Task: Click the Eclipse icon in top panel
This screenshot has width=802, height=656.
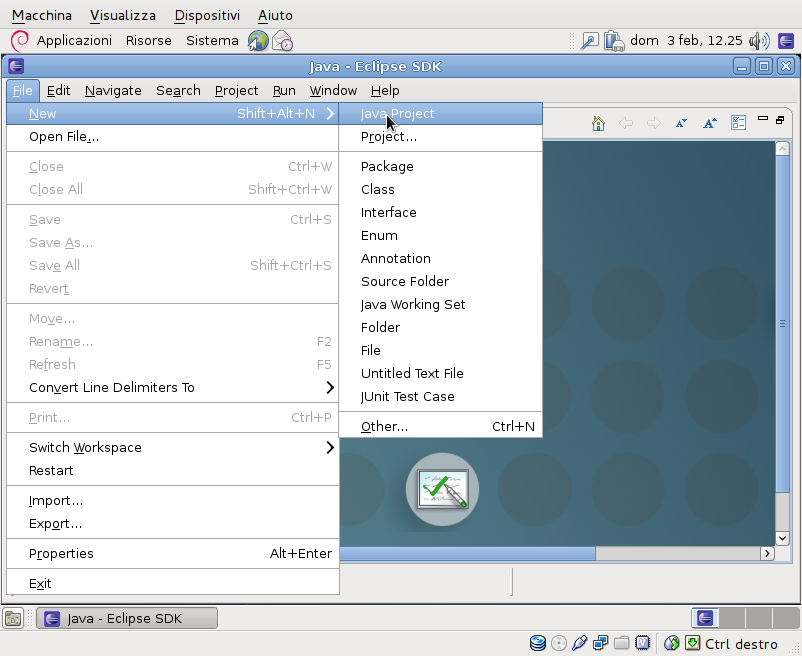Action: click(x=786, y=41)
